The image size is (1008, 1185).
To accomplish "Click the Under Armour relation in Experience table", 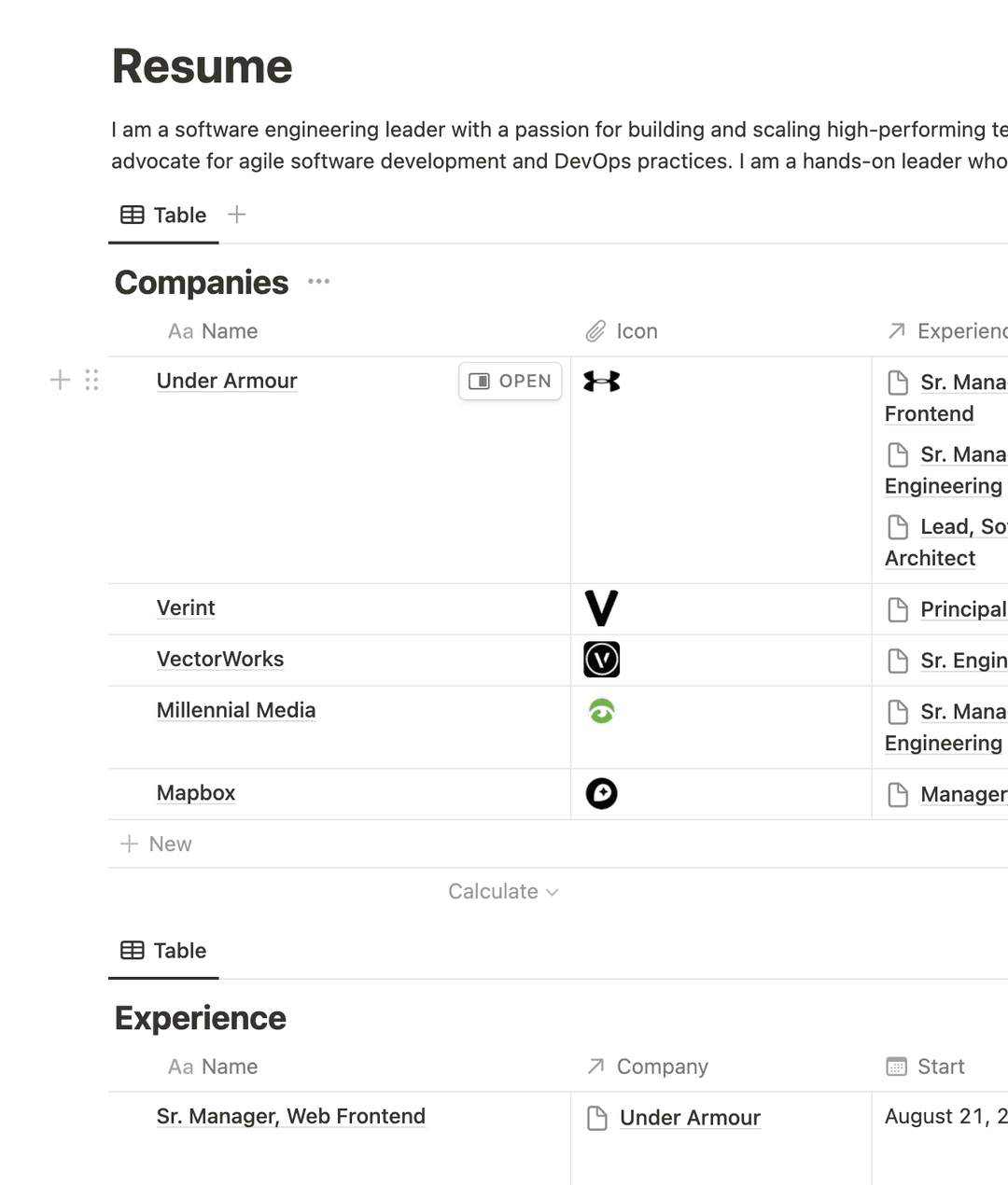I will point(690,1118).
